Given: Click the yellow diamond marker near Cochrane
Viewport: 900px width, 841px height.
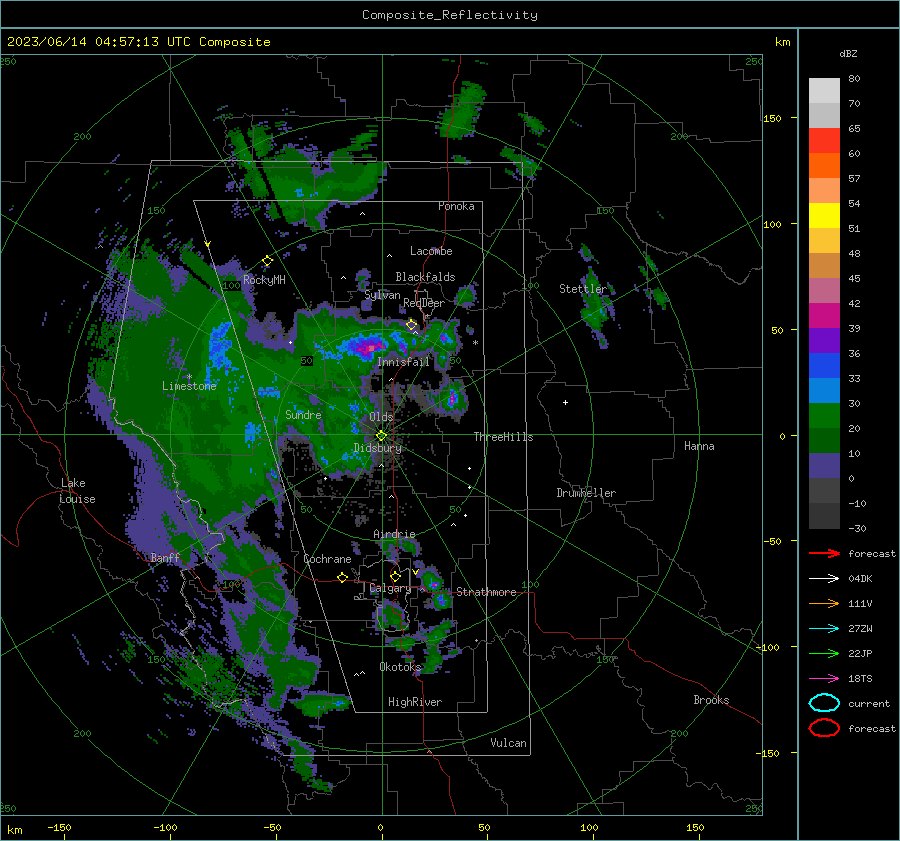Looking at the screenshot, I should [x=342, y=577].
